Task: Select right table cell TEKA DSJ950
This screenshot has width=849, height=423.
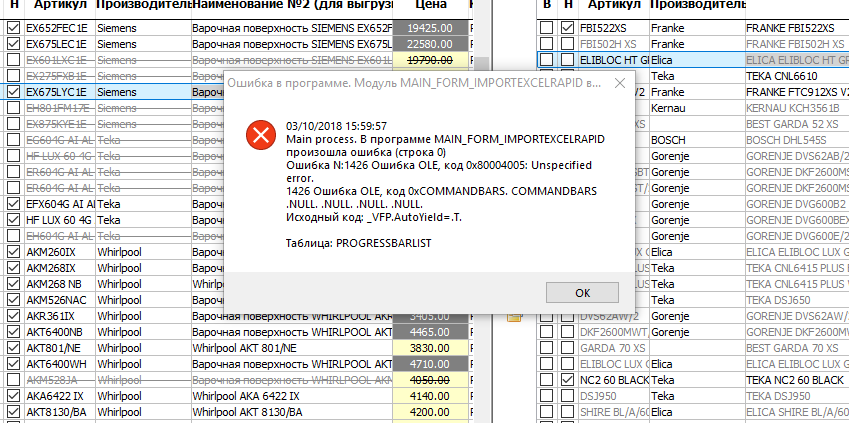Action: coord(796,396)
